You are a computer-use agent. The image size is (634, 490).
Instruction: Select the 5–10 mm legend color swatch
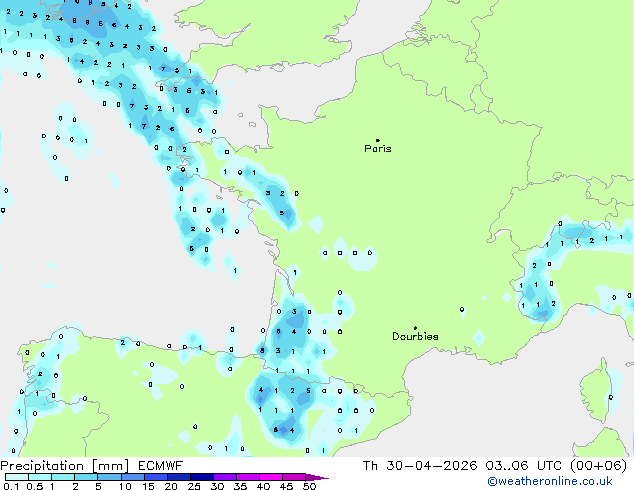(109, 477)
